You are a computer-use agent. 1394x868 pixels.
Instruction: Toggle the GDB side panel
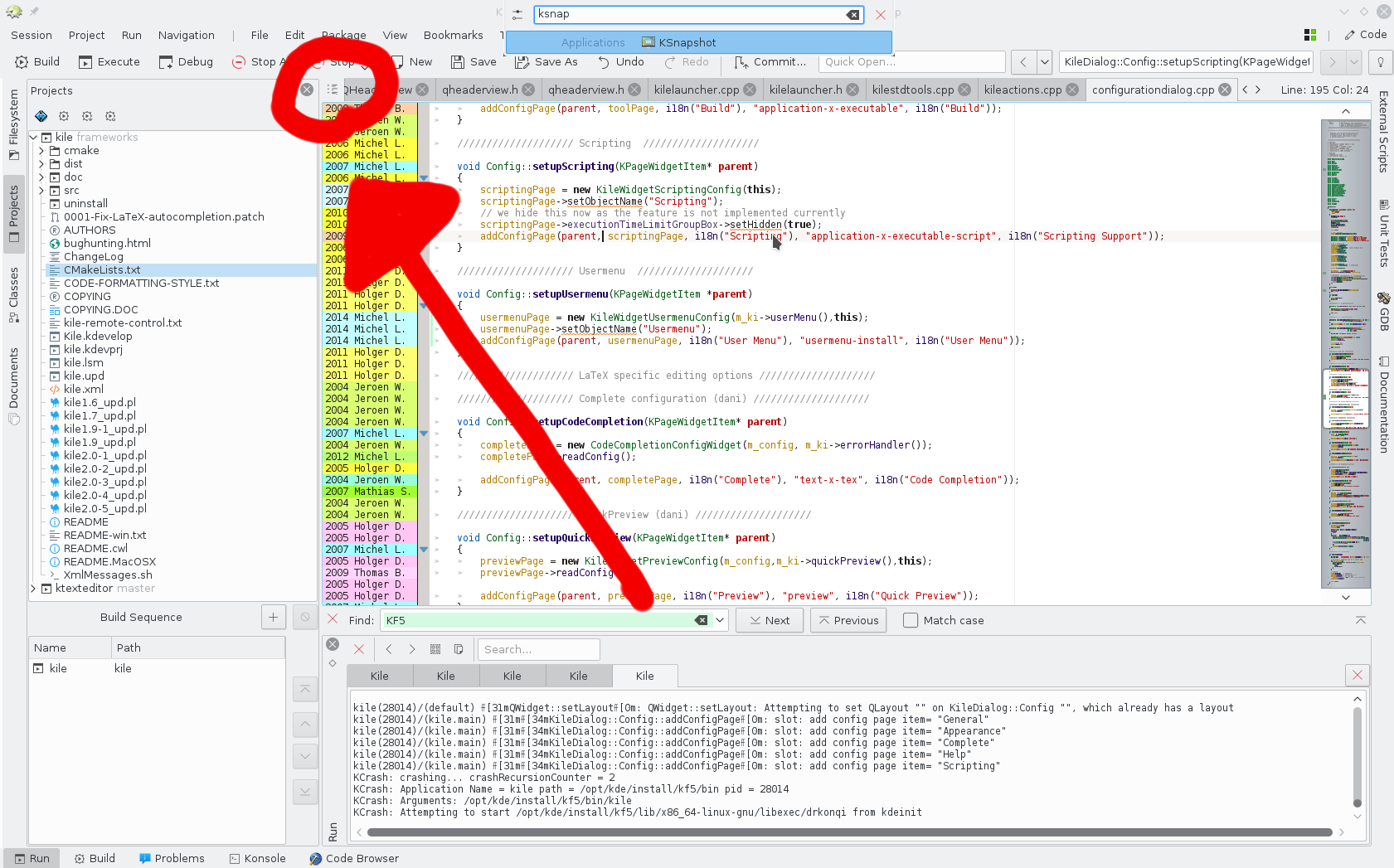[x=1383, y=312]
